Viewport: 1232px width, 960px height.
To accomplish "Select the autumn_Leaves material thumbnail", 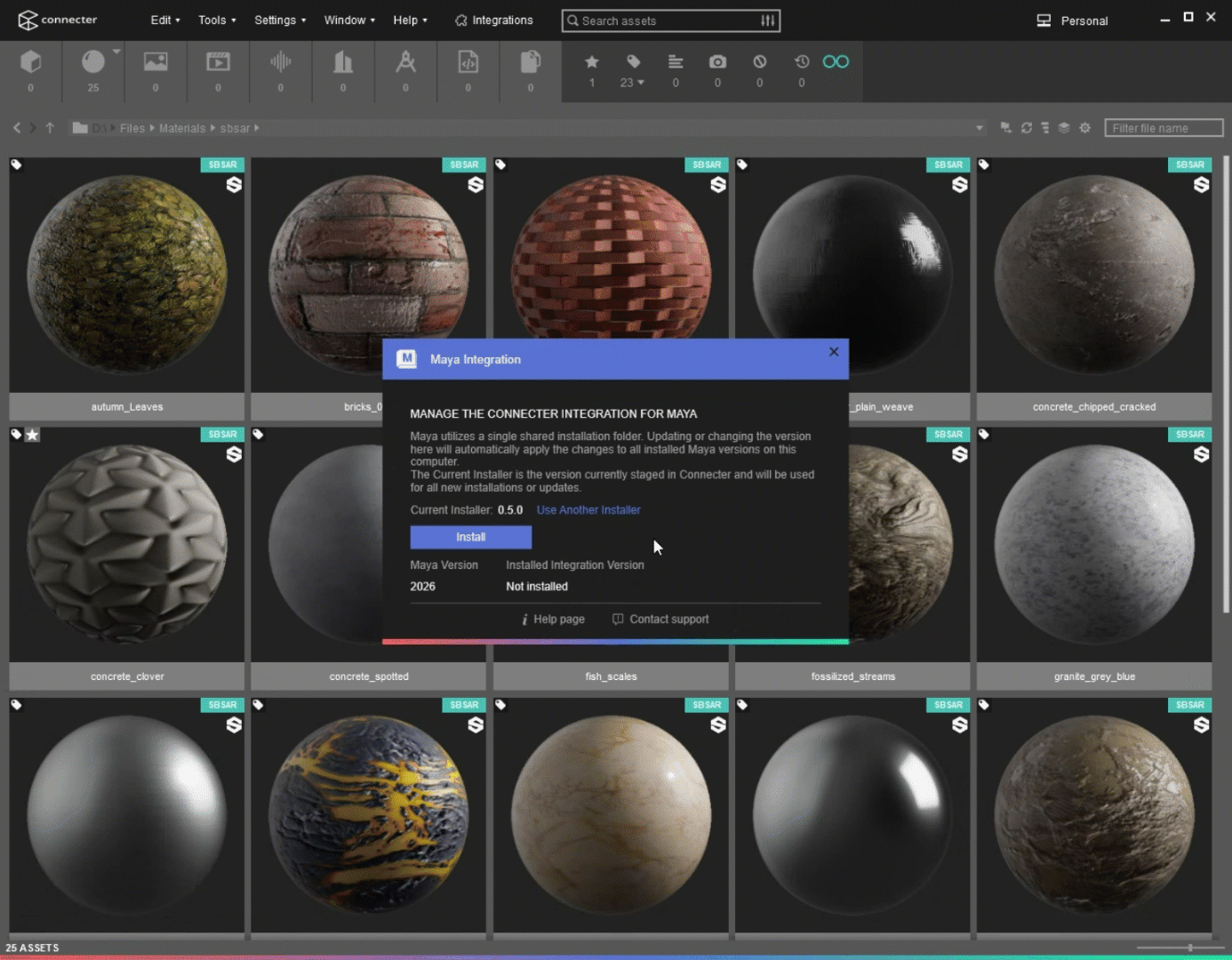I will (127, 275).
